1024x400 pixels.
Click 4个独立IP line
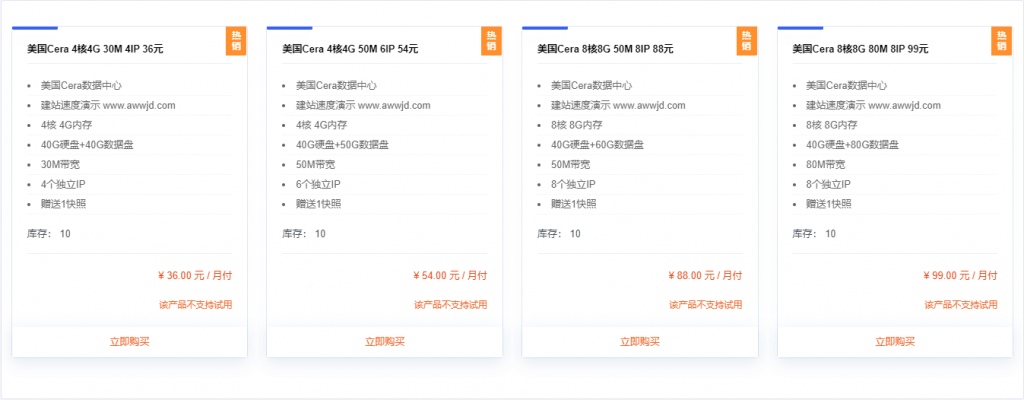tap(63, 184)
